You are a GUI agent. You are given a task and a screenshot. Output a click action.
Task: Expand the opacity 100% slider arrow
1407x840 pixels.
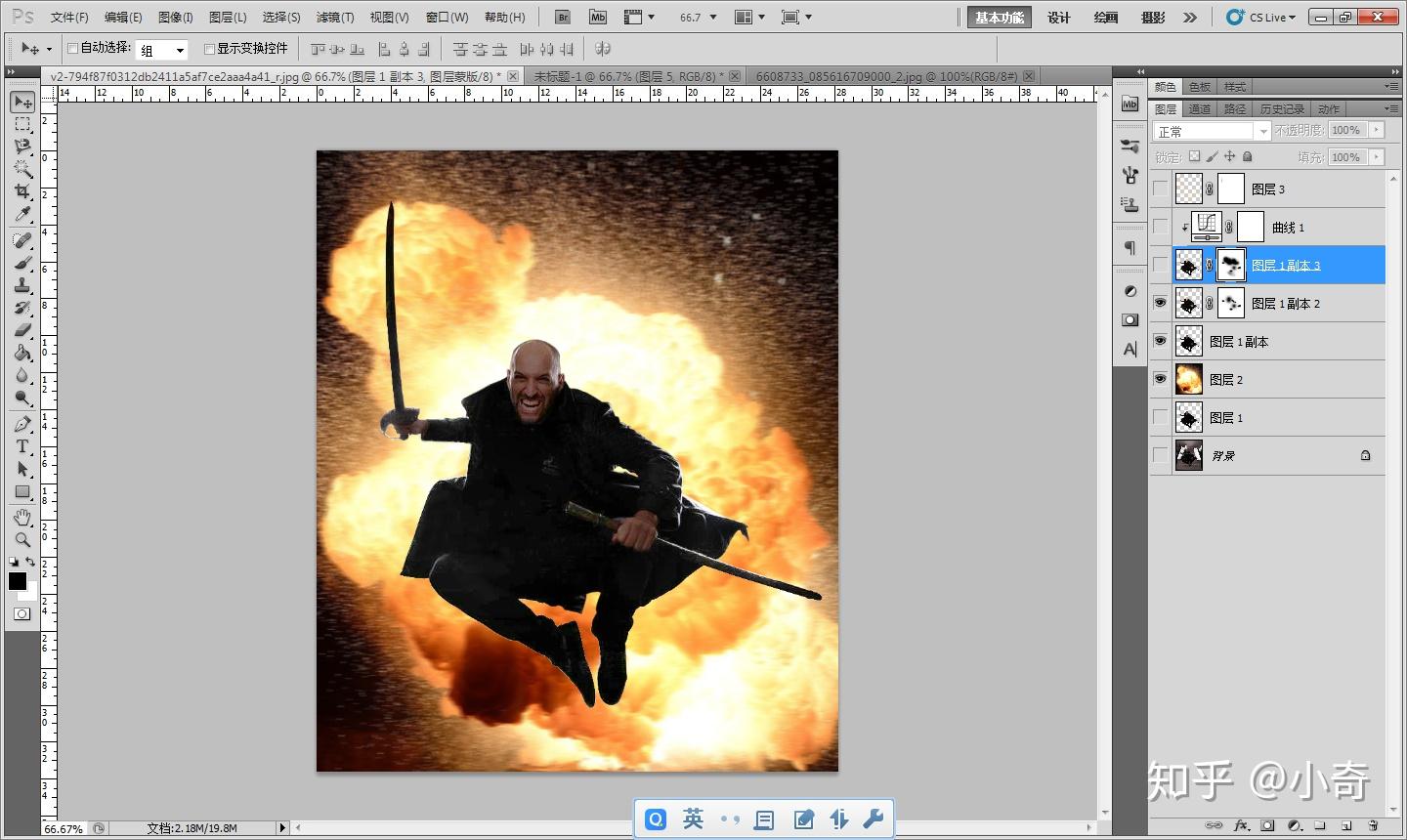pos(1377,130)
